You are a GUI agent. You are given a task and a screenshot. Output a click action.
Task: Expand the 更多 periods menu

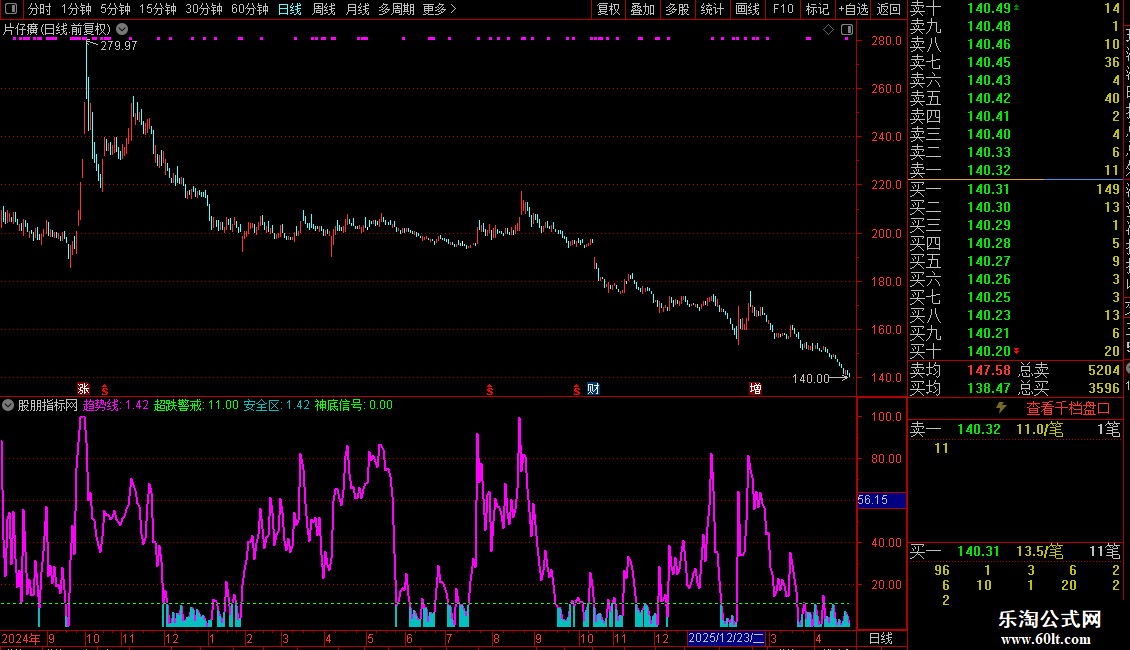pyautogui.click(x=439, y=9)
